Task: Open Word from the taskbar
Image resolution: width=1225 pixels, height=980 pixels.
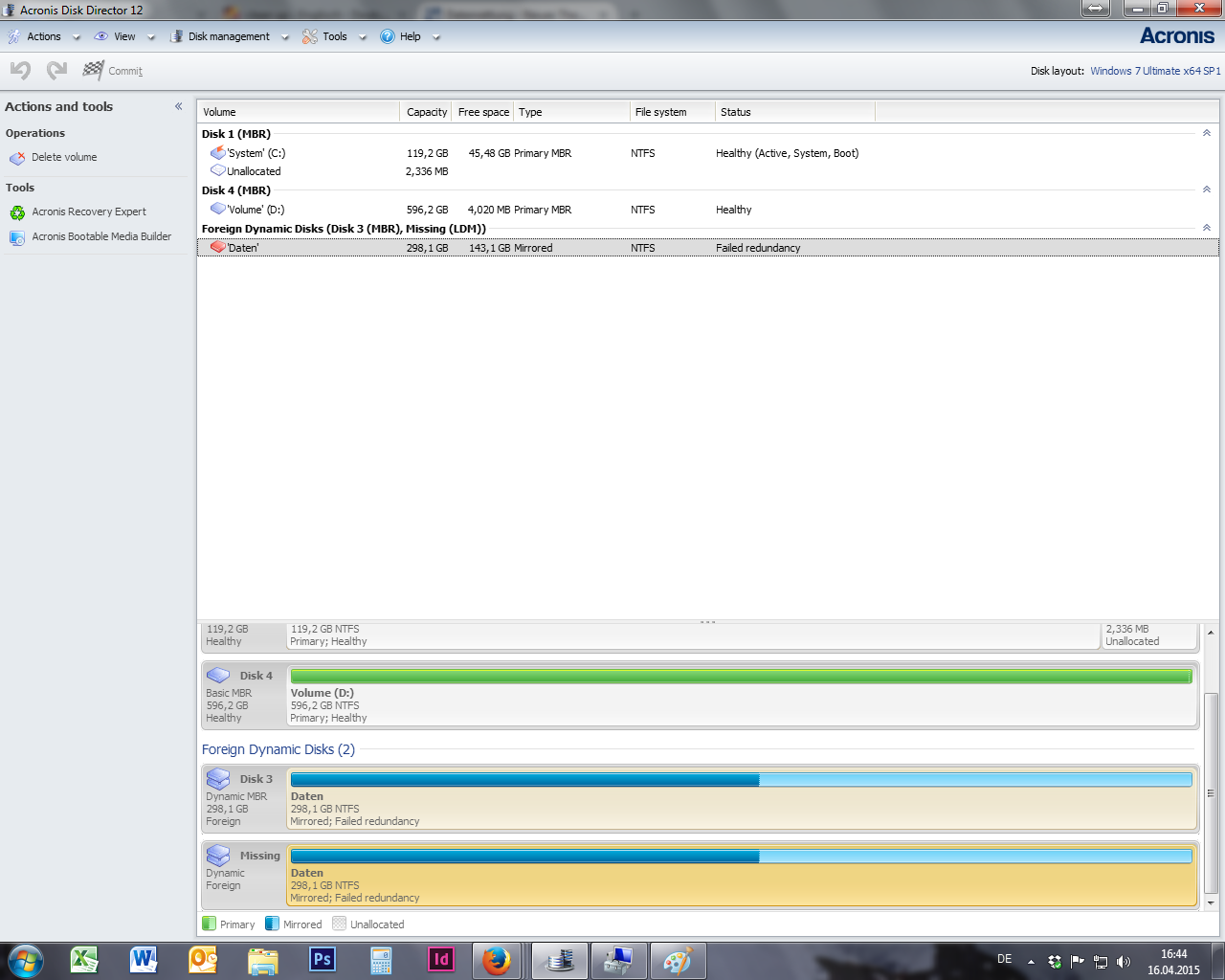Action: click(x=144, y=960)
